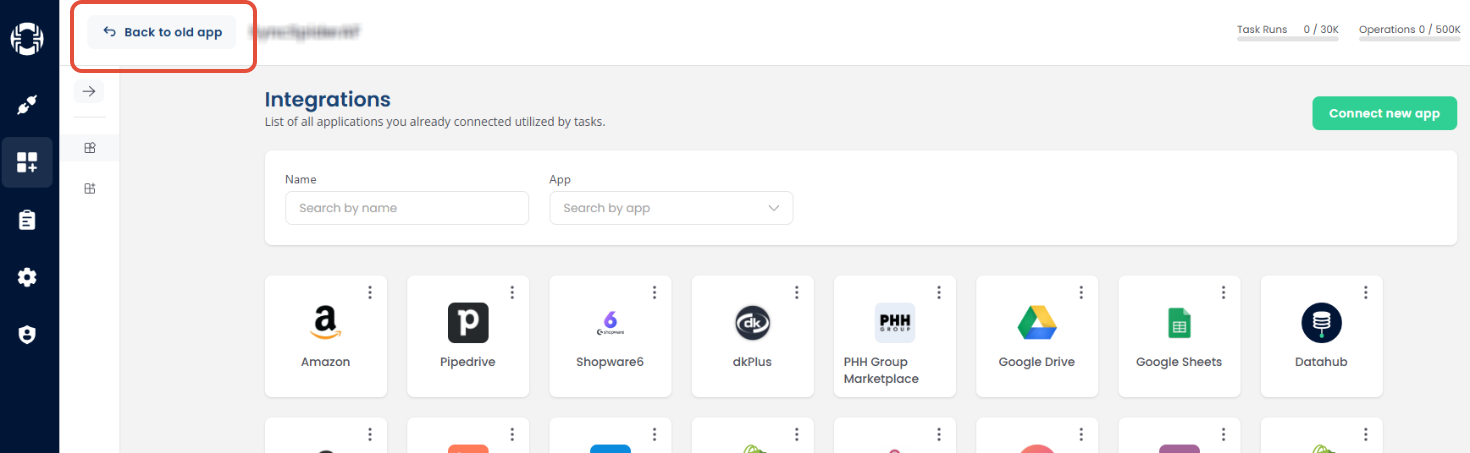Open the Shopware6 integration card
The width and height of the screenshot is (1470, 453).
coord(610,336)
